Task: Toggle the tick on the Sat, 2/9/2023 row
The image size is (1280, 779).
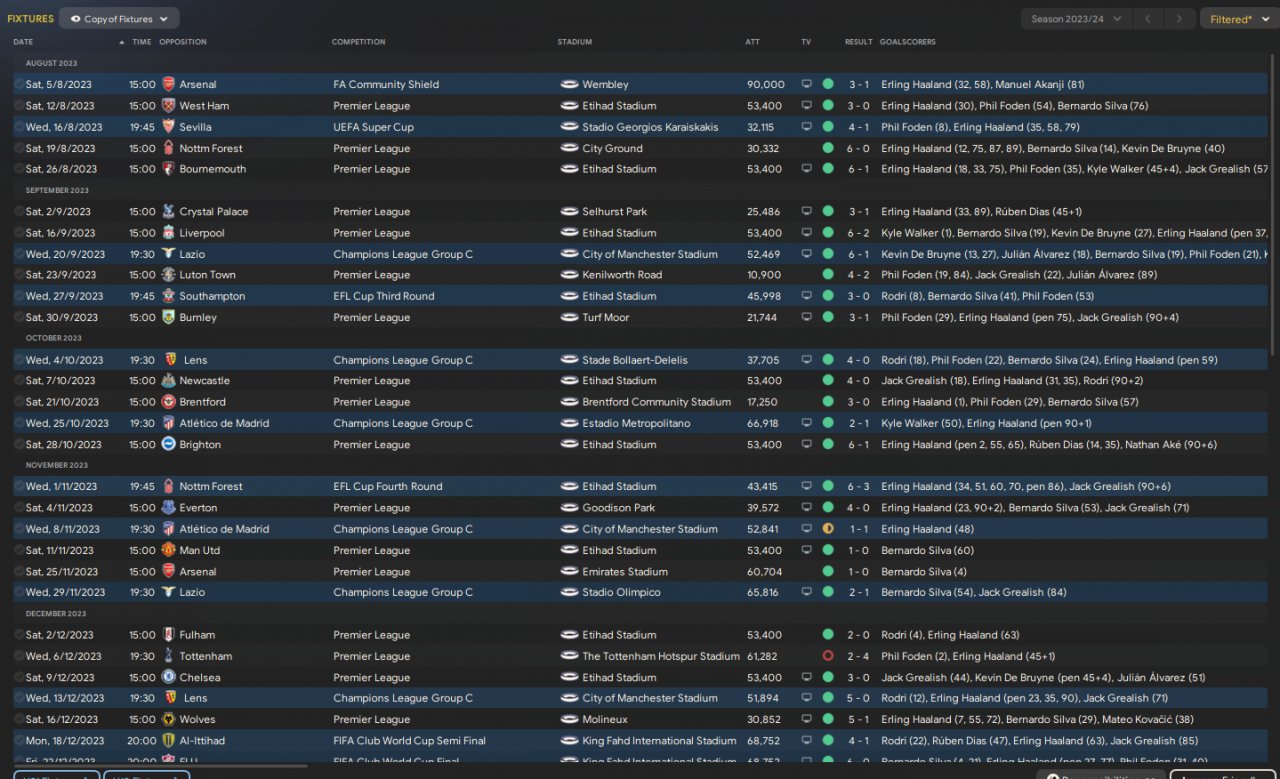Action: 19,212
